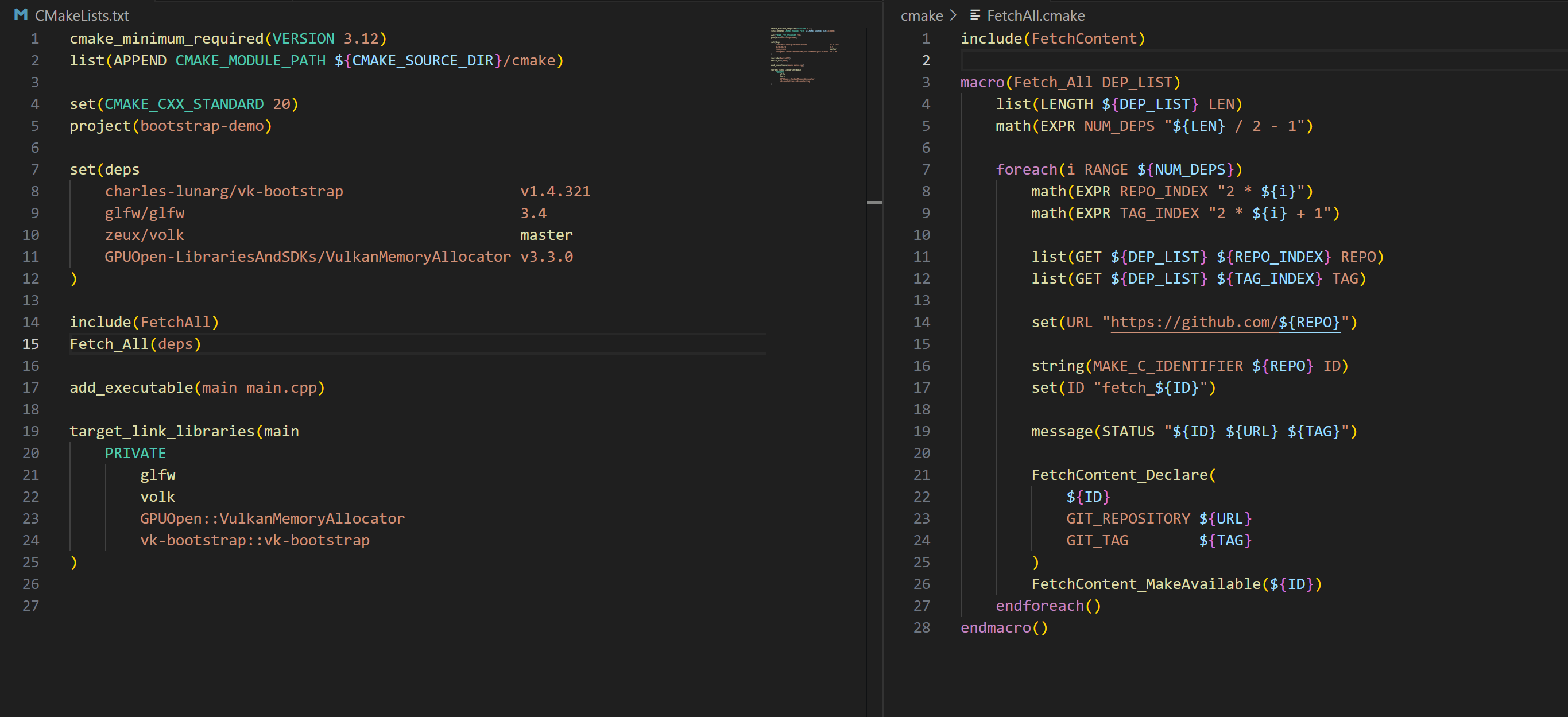Click zeux/volk dependency entry
This screenshot has width=1568, height=717.
[144, 235]
